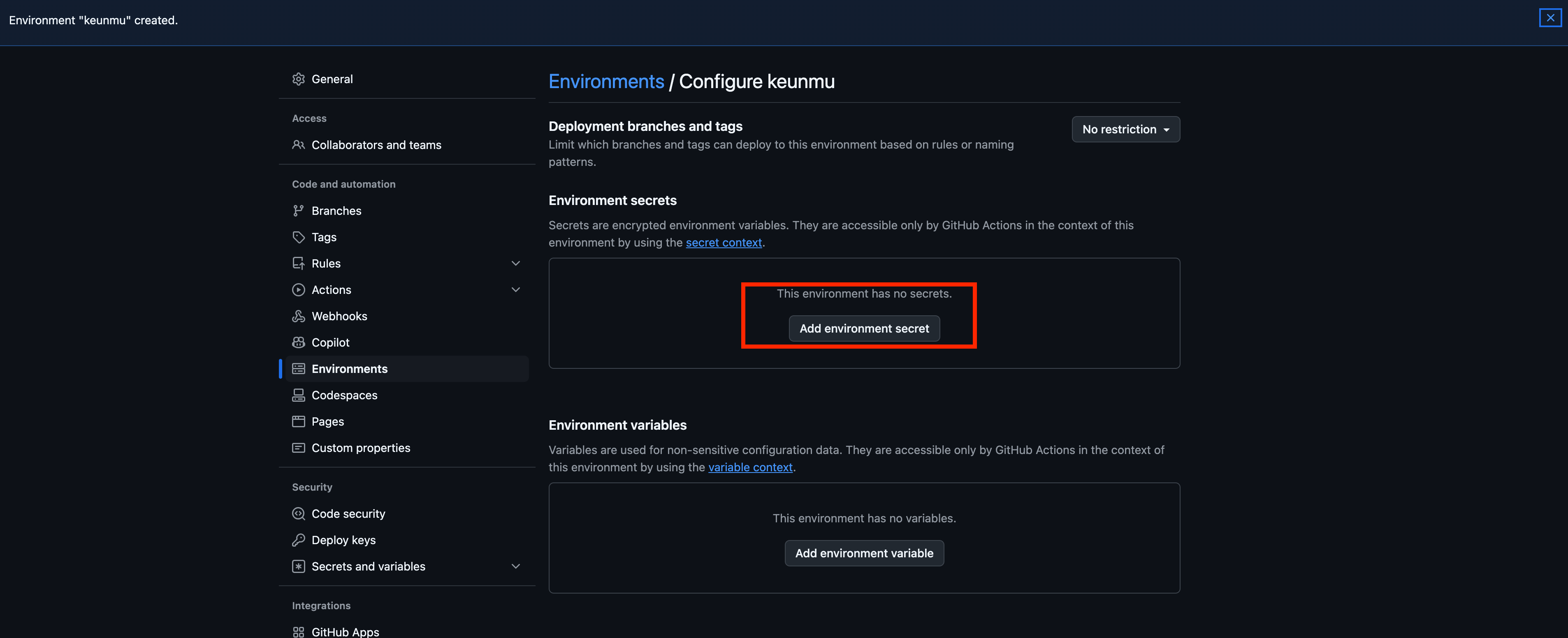Viewport: 1568px width, 638px height.
Task: Expand the Secrets and variables chevron
Action: [515, 567]
